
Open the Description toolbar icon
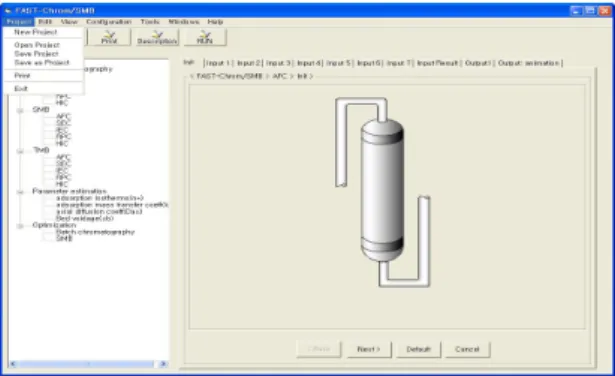click(157, 37)
